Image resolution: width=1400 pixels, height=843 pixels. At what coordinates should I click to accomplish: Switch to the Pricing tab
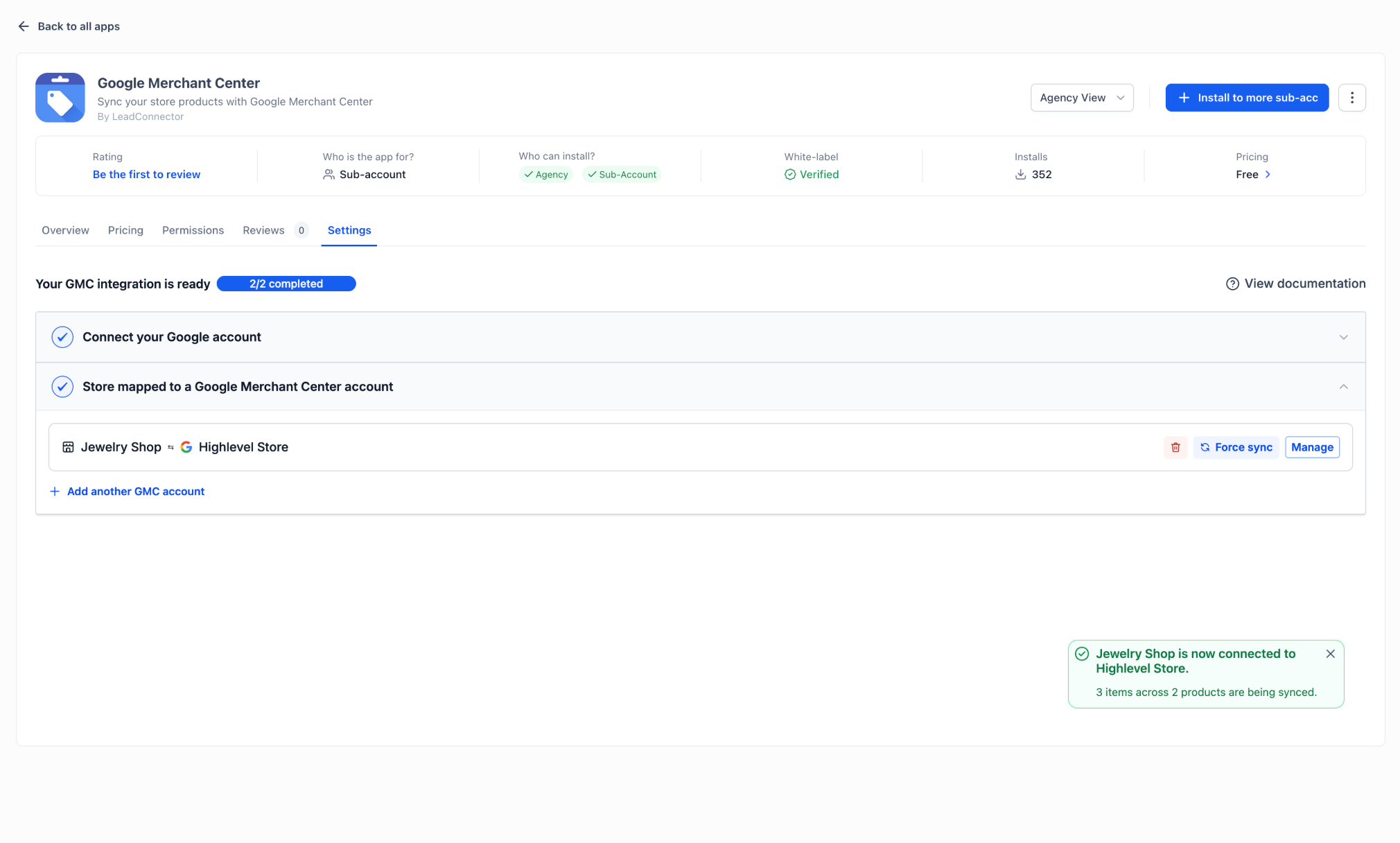pyautogui.click(x=125, y=230)
